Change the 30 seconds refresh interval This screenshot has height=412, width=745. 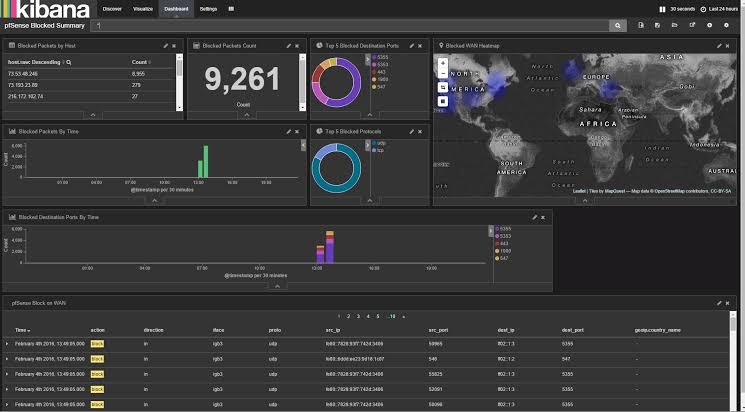pyautogui.click(x=682, y=9)
